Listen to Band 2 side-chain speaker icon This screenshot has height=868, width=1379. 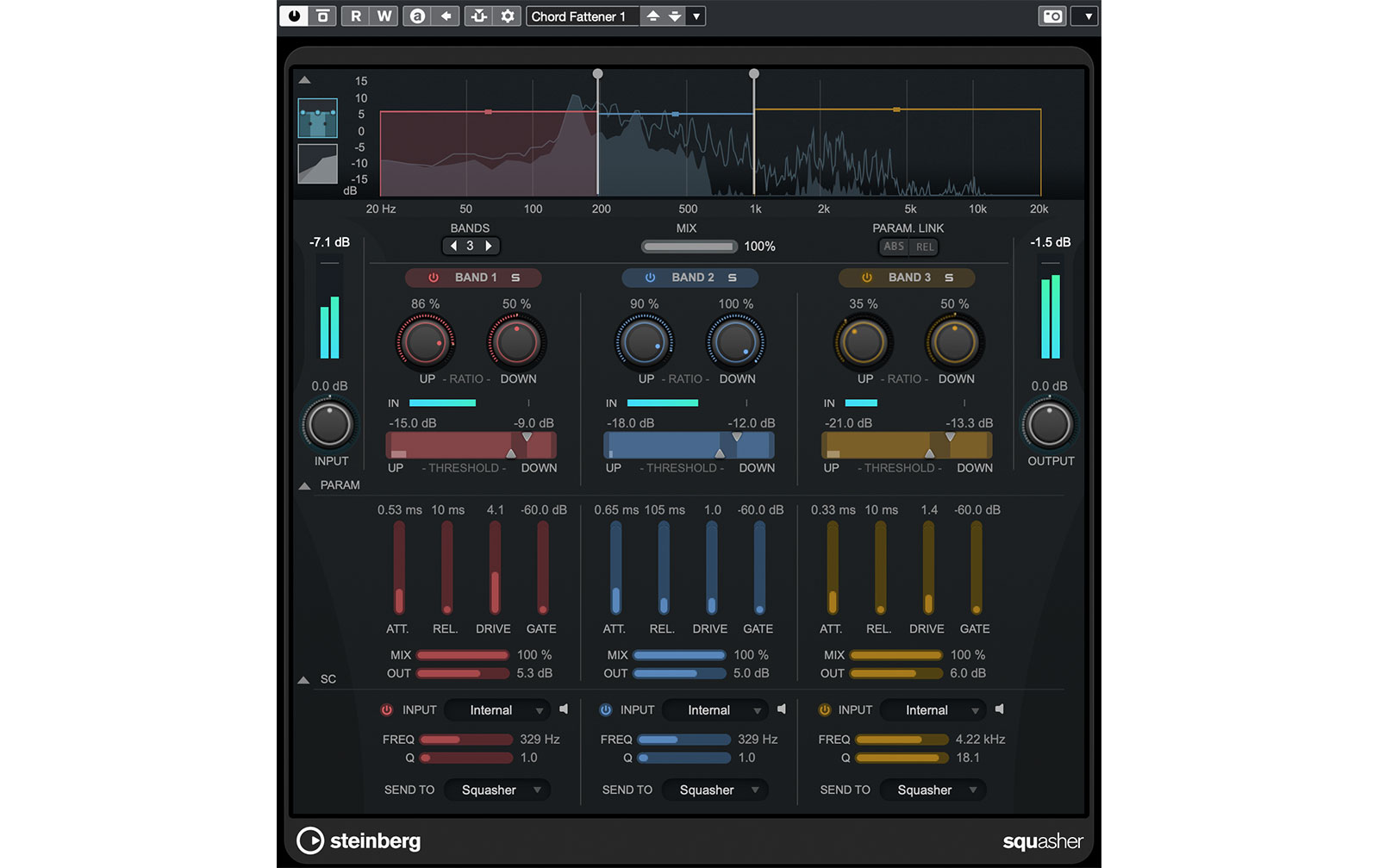(782, 709)
